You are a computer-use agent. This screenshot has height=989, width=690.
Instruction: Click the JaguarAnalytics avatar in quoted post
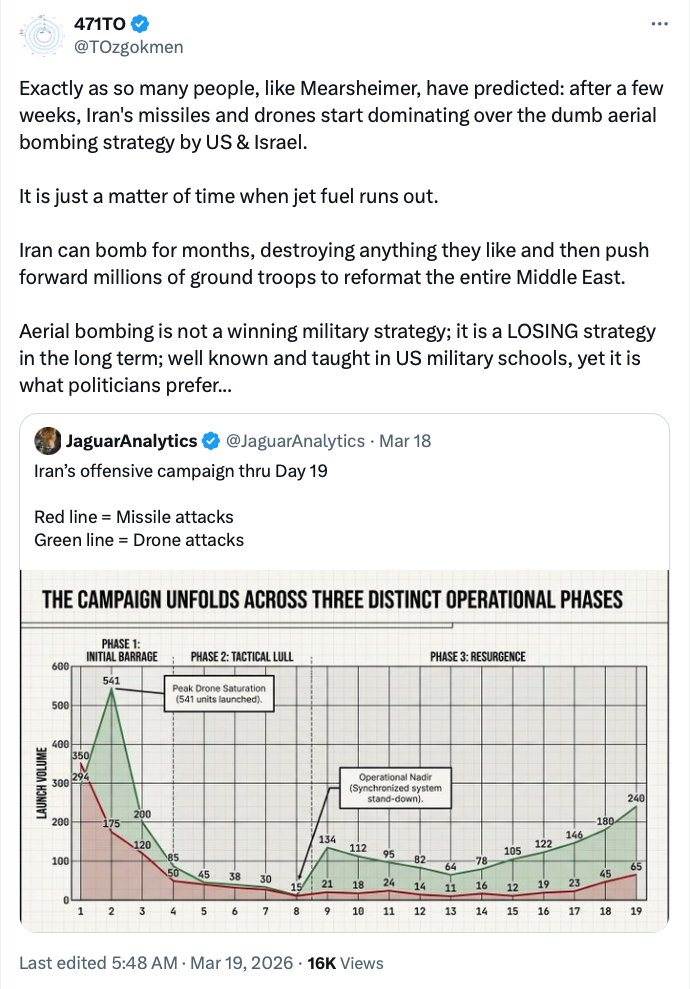coord(46,440)
